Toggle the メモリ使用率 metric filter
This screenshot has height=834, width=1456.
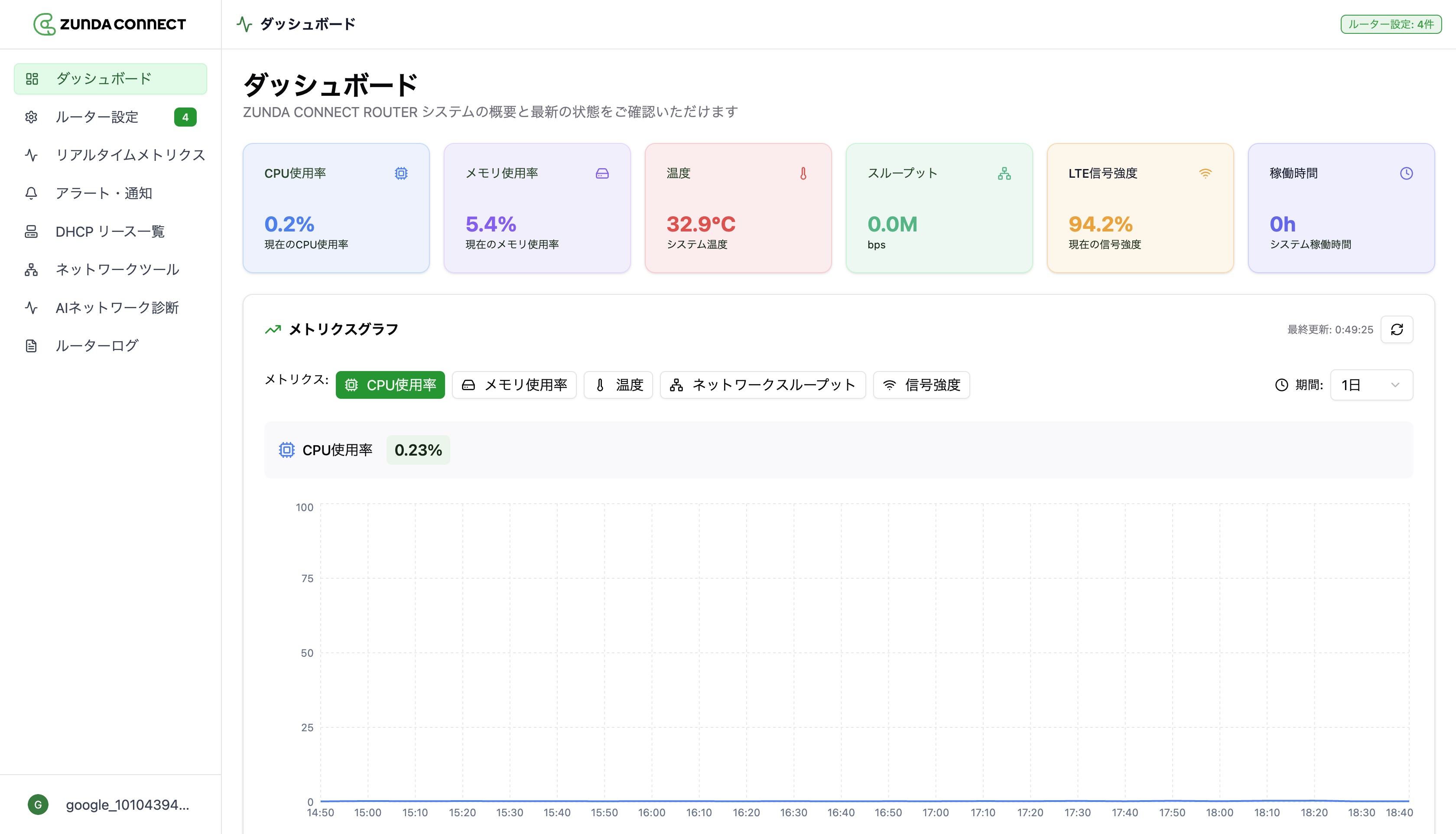tap(513, 385)
